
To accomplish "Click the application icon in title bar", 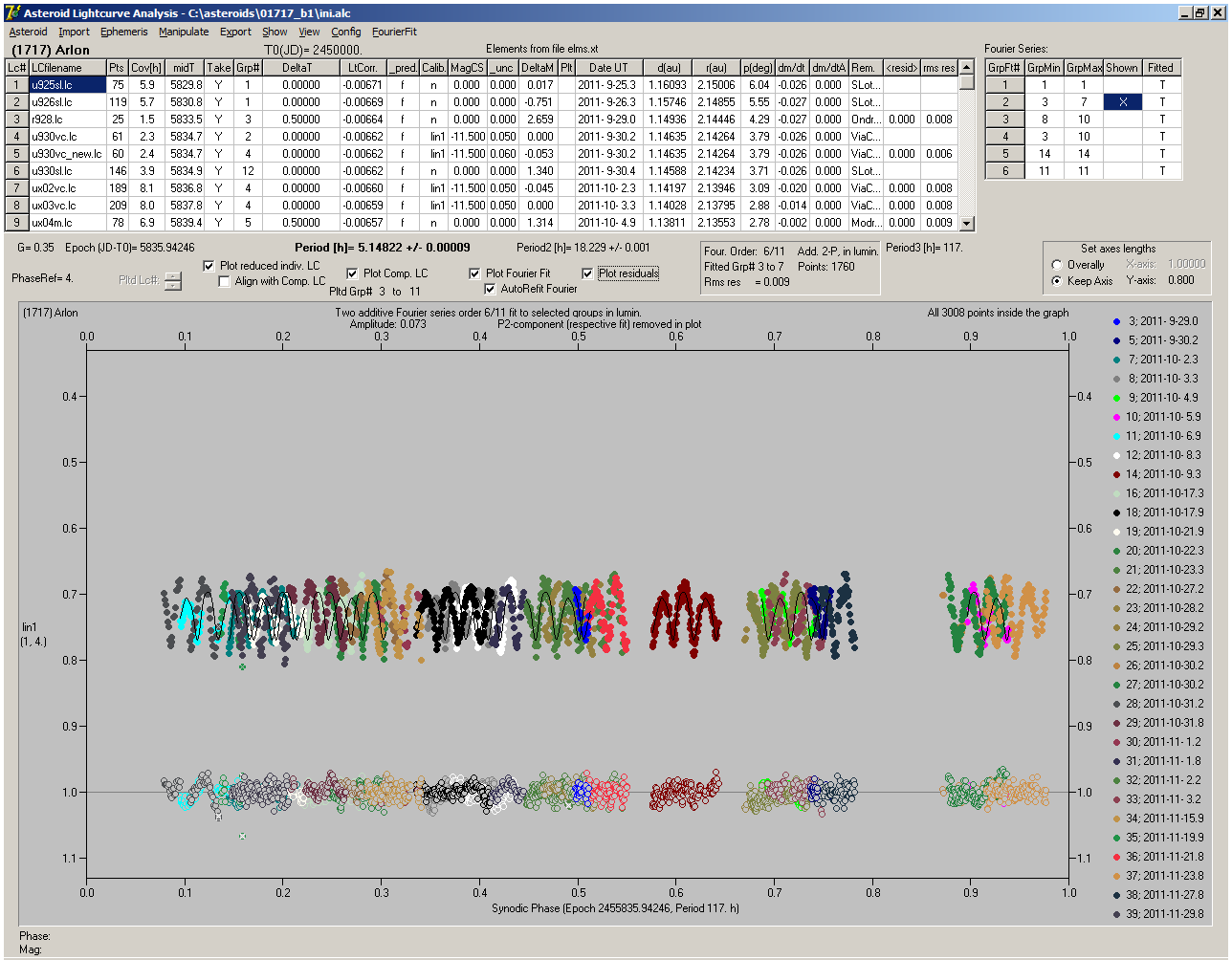I will [12, 12].
